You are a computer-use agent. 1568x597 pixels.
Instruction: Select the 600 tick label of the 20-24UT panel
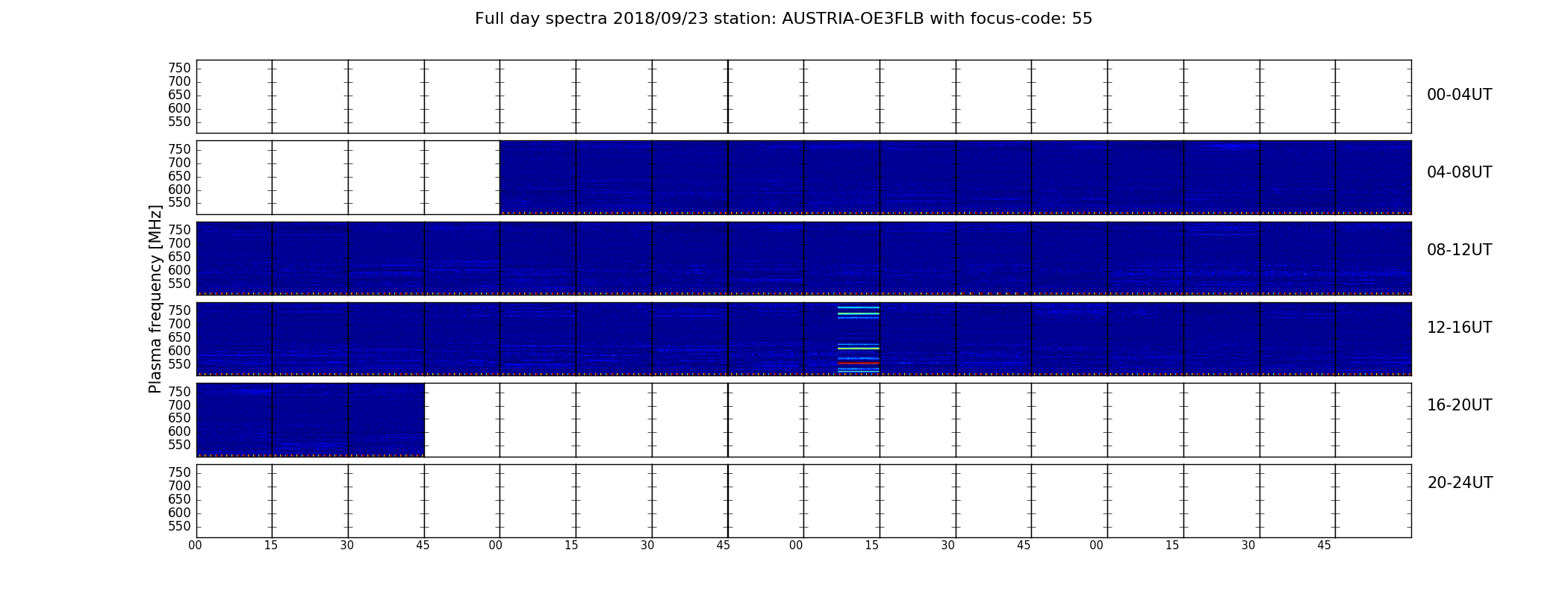coord(179,513)
